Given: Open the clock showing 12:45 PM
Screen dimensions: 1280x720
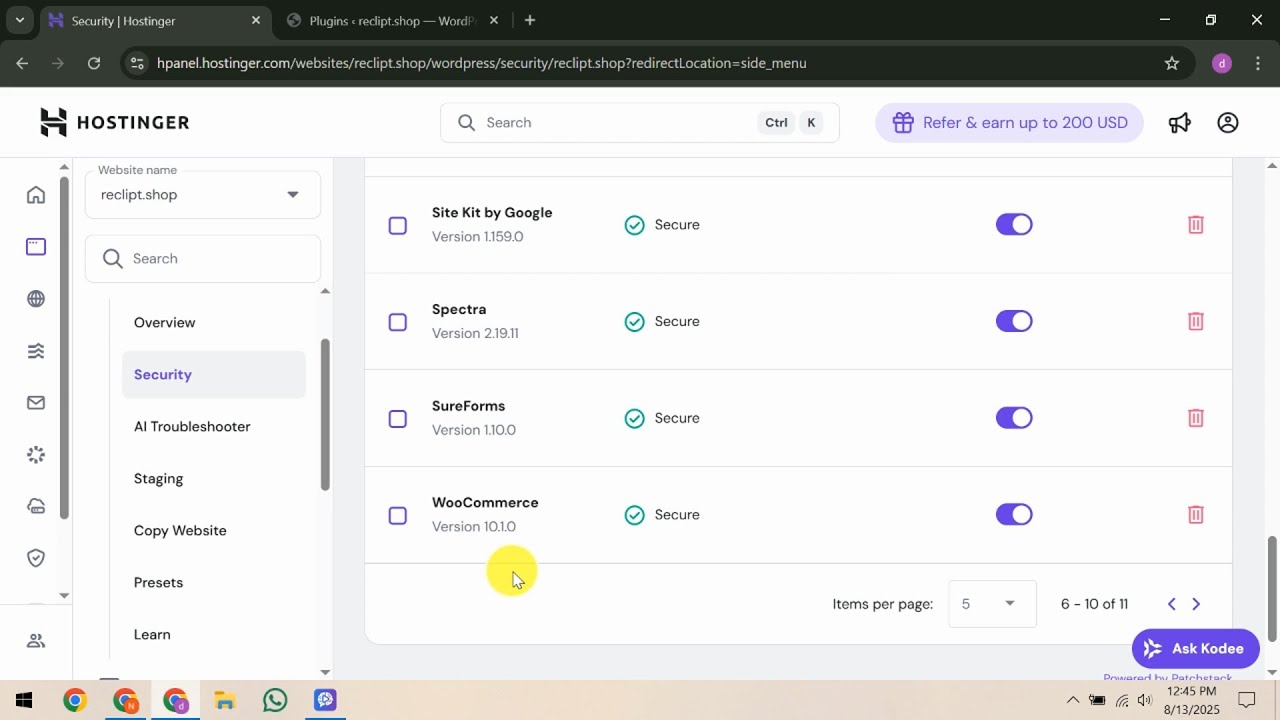Looking at the screenshot, I should click(x=1191, y=700).
